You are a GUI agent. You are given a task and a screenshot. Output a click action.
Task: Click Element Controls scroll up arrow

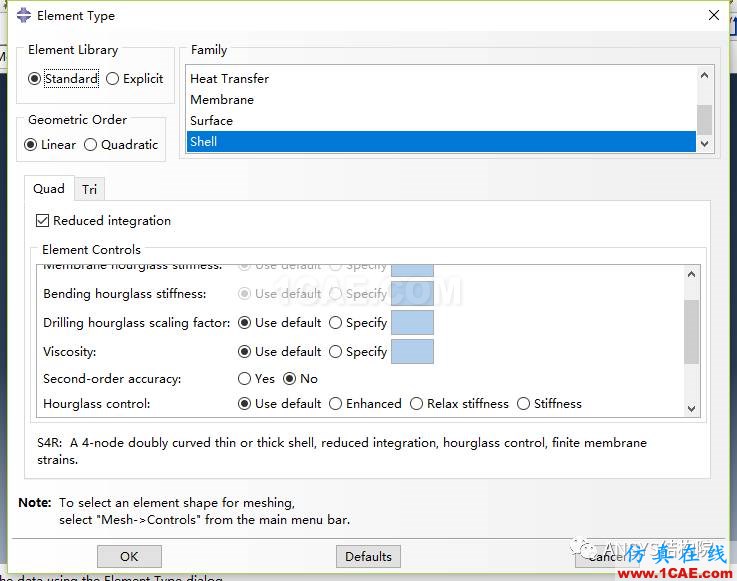691,274
